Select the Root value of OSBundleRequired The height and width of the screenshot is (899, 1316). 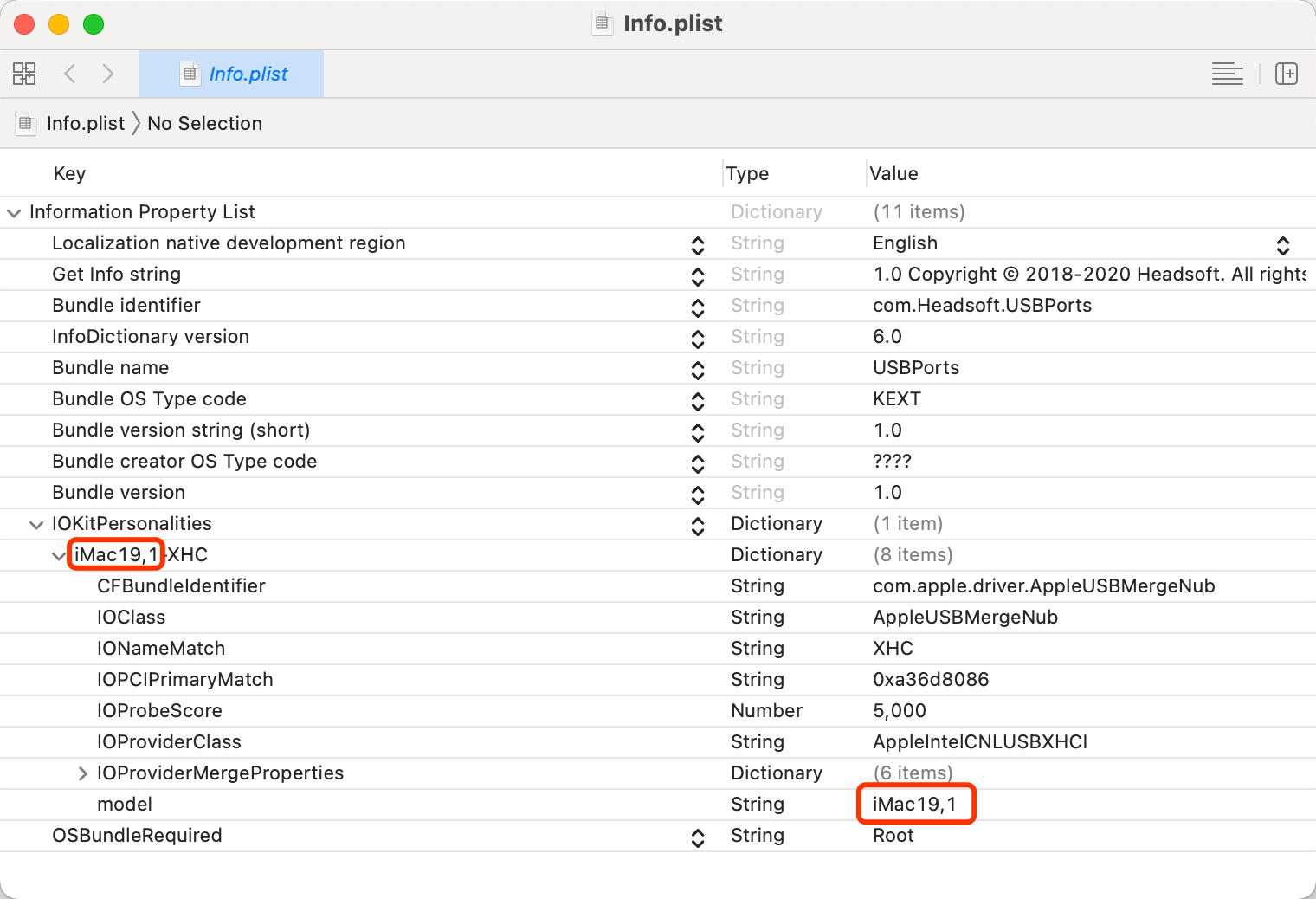point(893,835)
